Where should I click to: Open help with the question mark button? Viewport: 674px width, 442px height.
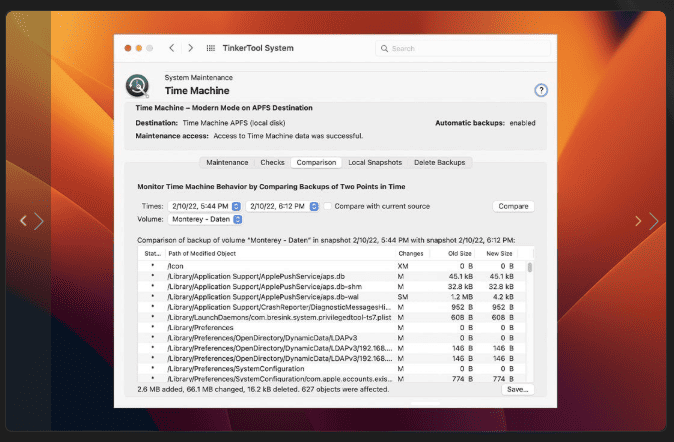(x=541, y=90)
